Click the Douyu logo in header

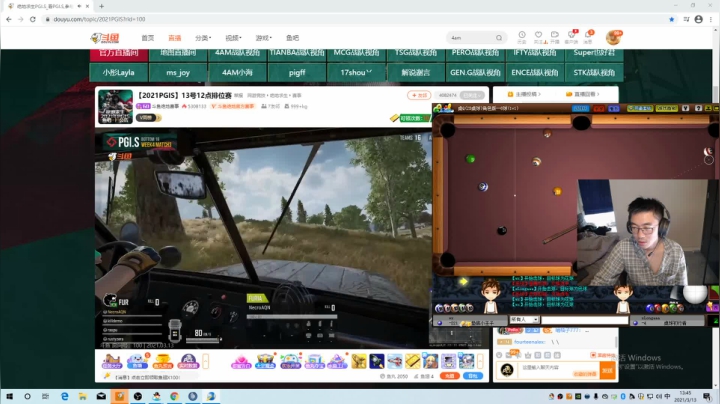(x=105, y=38)
